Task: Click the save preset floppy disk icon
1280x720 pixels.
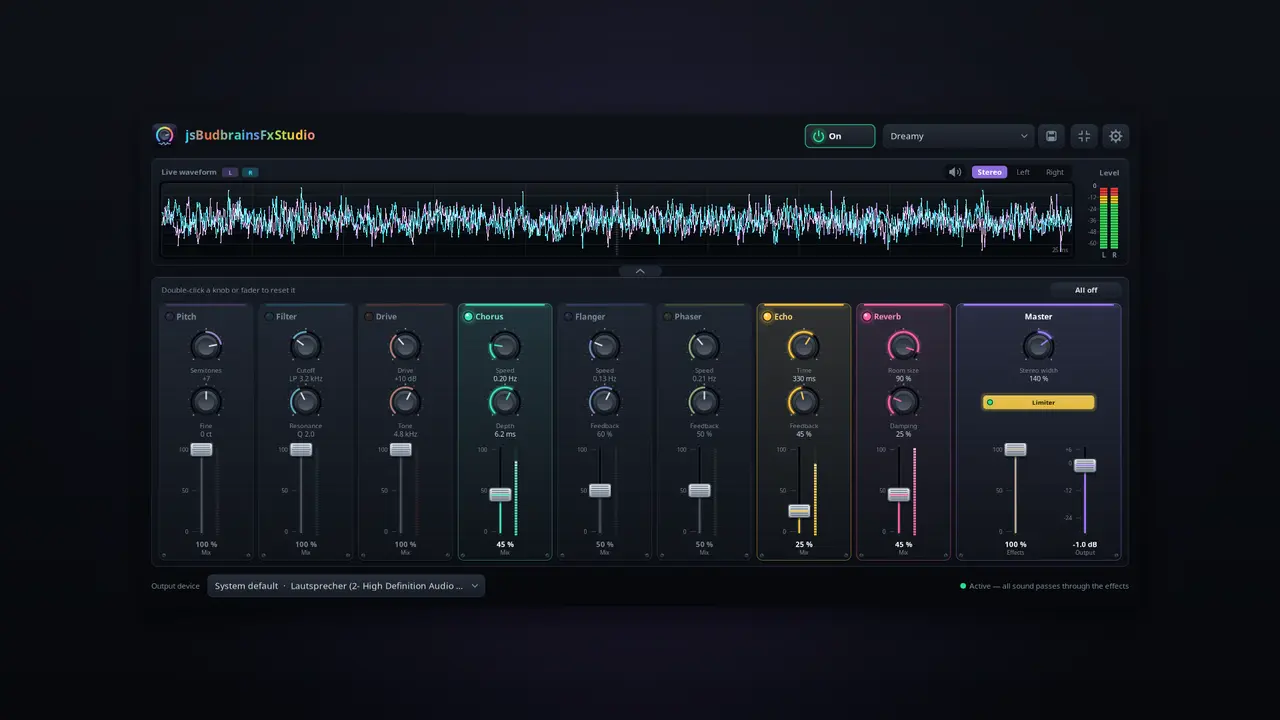Action: tap(1051, 136)
